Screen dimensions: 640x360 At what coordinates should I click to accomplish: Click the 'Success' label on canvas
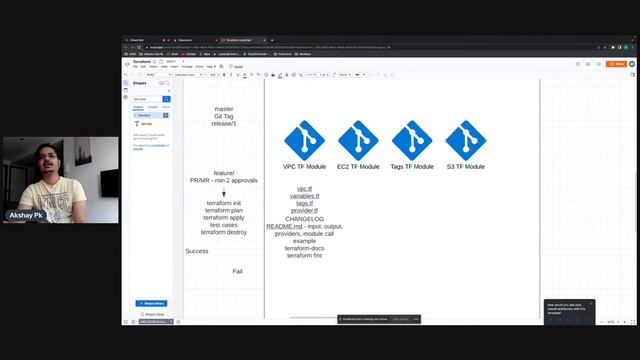(197, 251)
